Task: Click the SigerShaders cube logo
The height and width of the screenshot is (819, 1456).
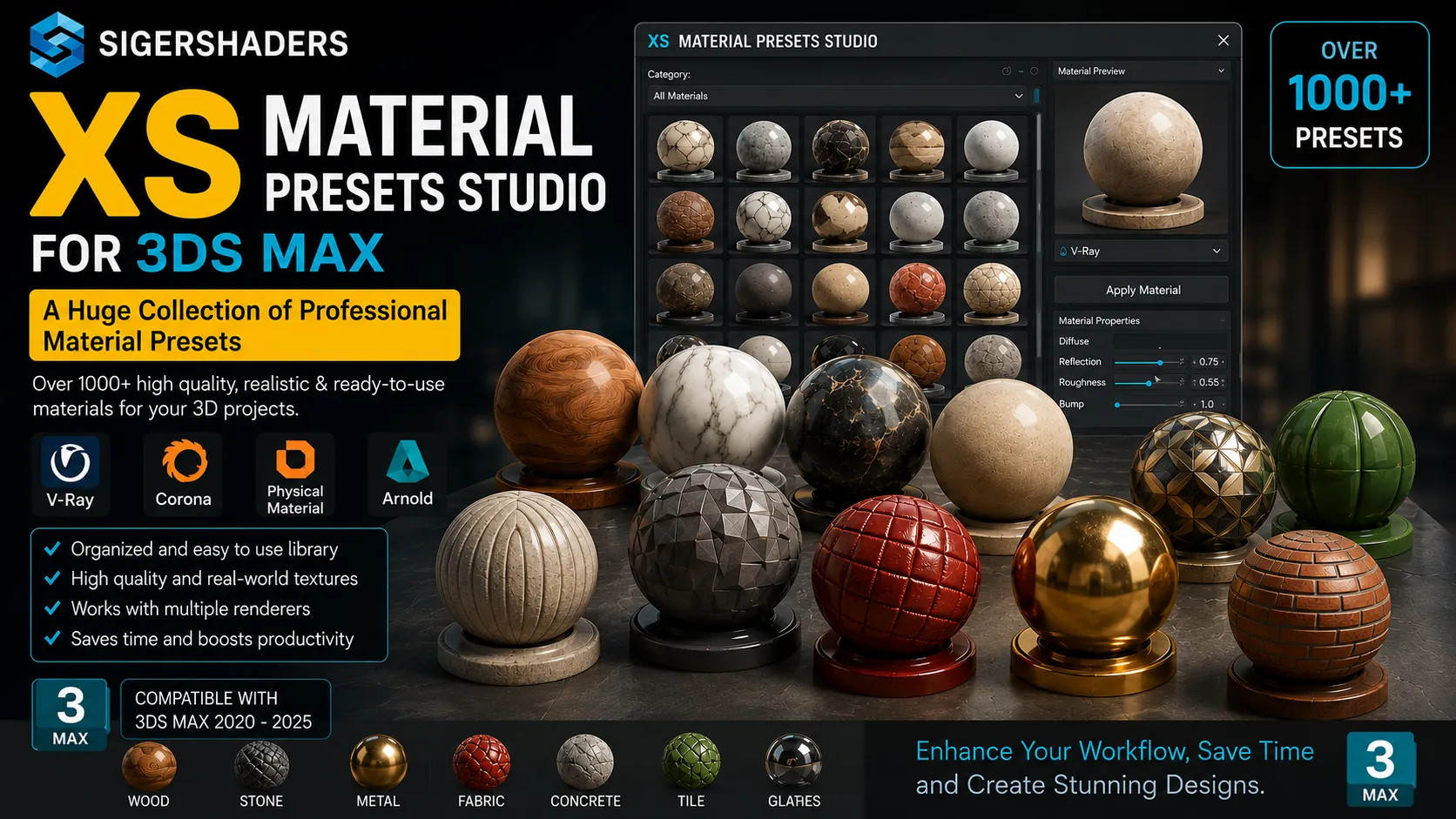Action: tap(57, 44)
